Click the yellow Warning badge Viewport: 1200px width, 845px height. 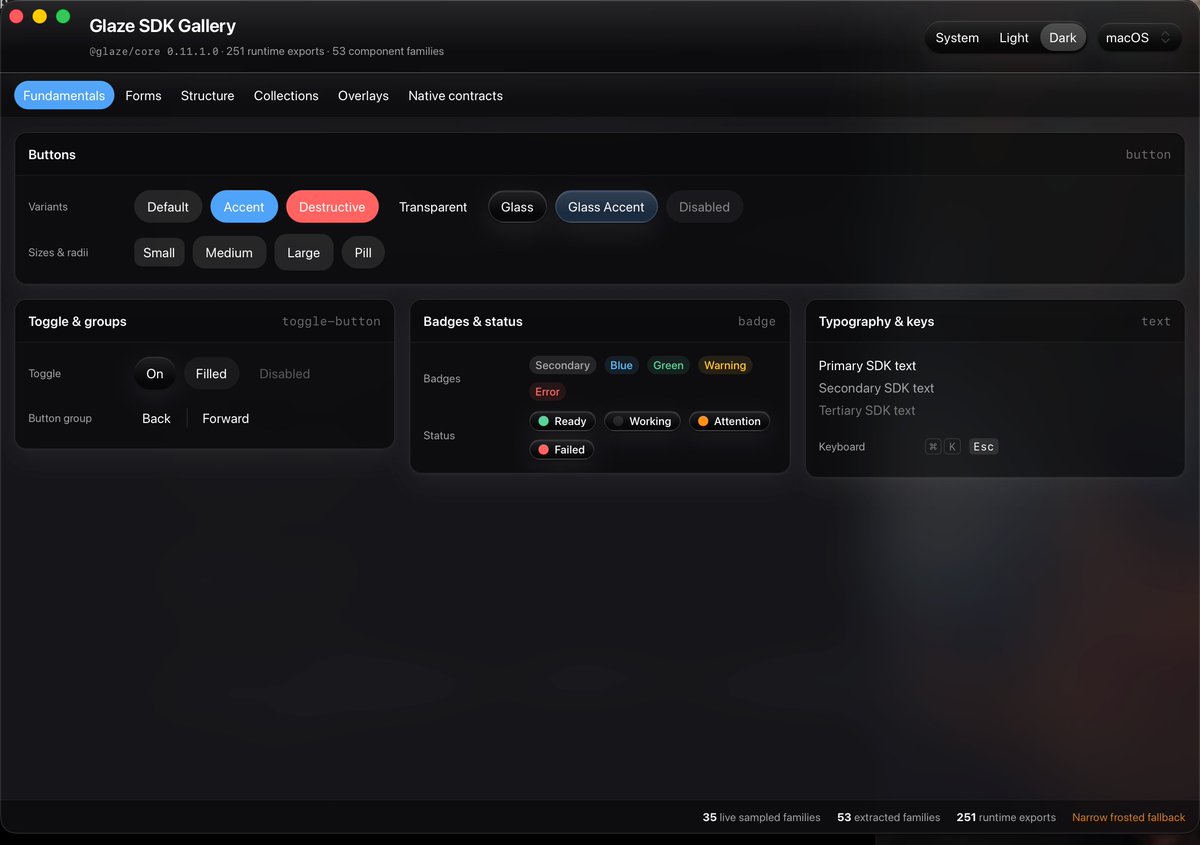click(x=725, y=366)
